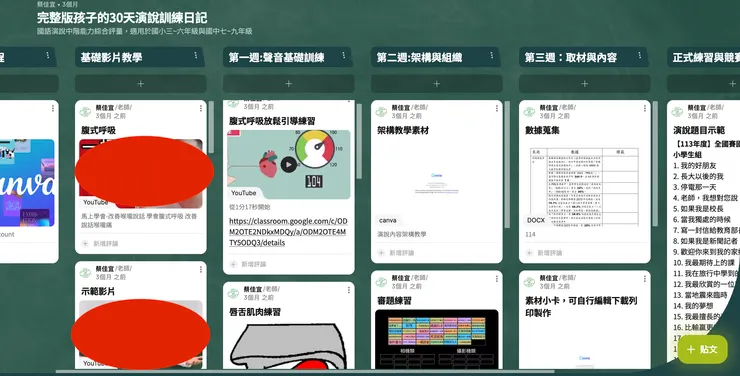This screenshot has height=376, width=740.
Task: Click plus icon beside 新增評論 on 數據蒐集 card
Action: tap(529, 253)
